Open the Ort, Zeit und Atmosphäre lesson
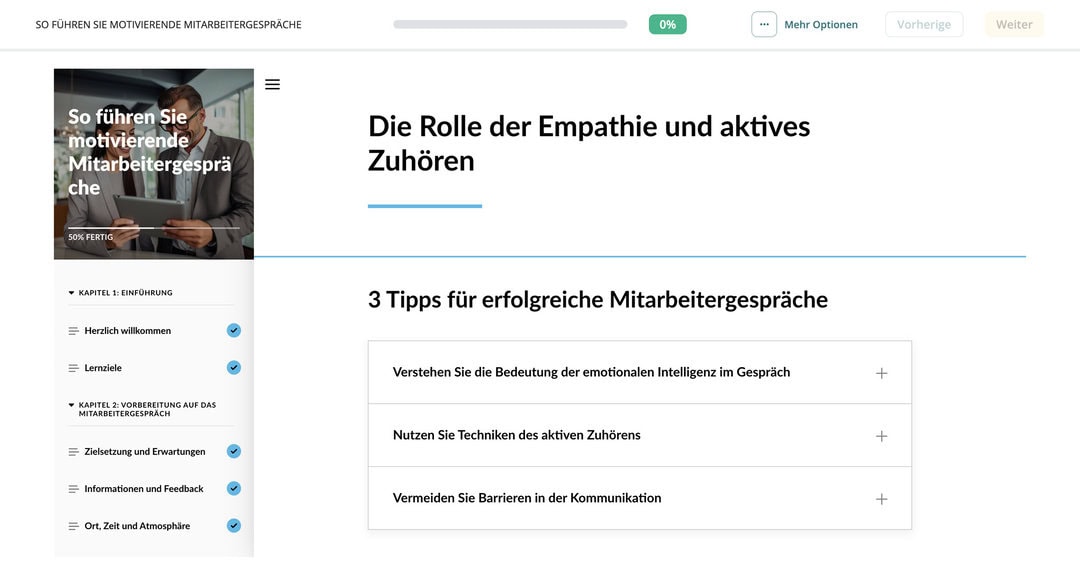 tap(137, 526)
